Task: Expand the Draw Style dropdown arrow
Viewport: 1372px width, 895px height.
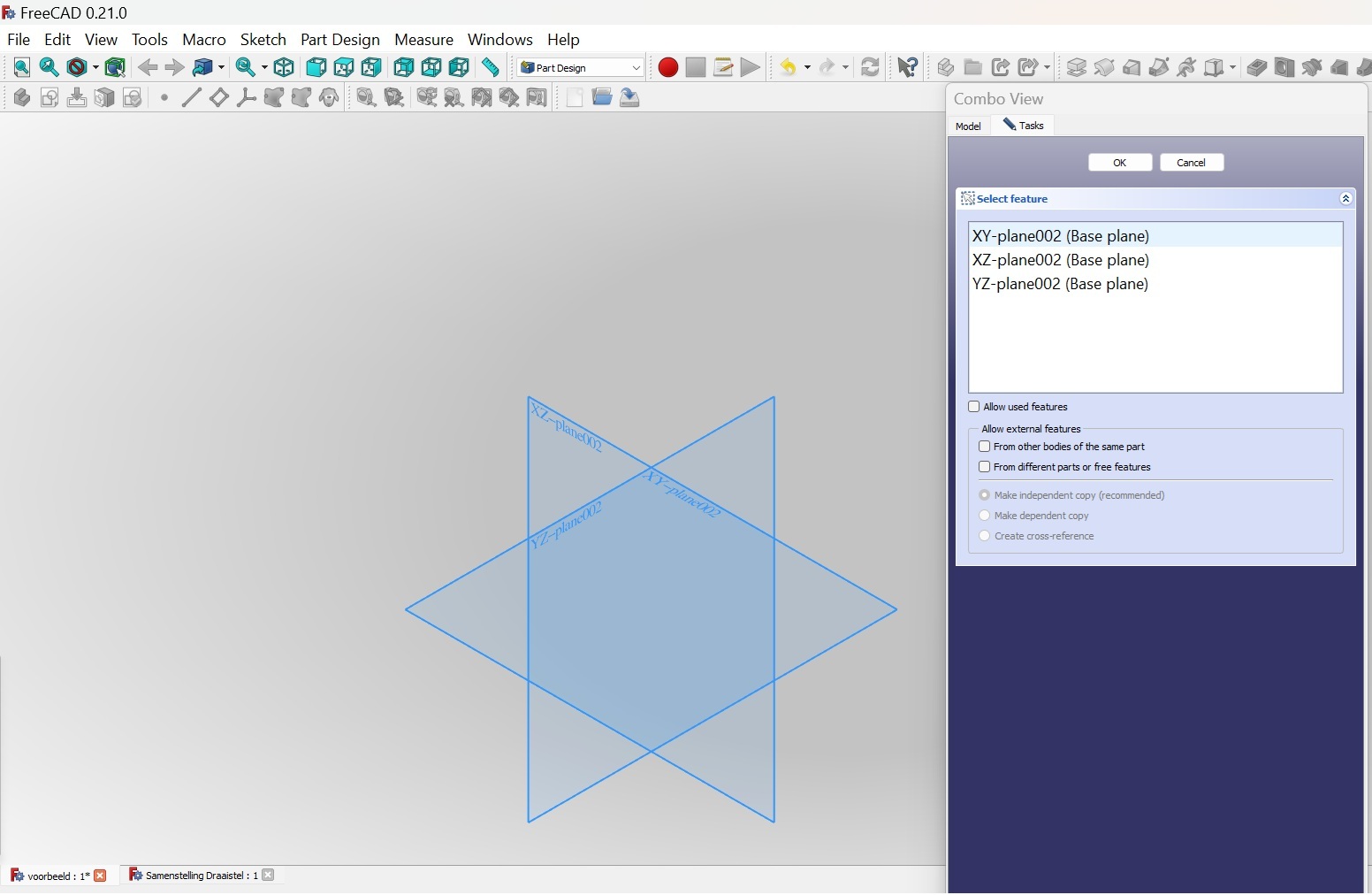Action: (95, 67)
